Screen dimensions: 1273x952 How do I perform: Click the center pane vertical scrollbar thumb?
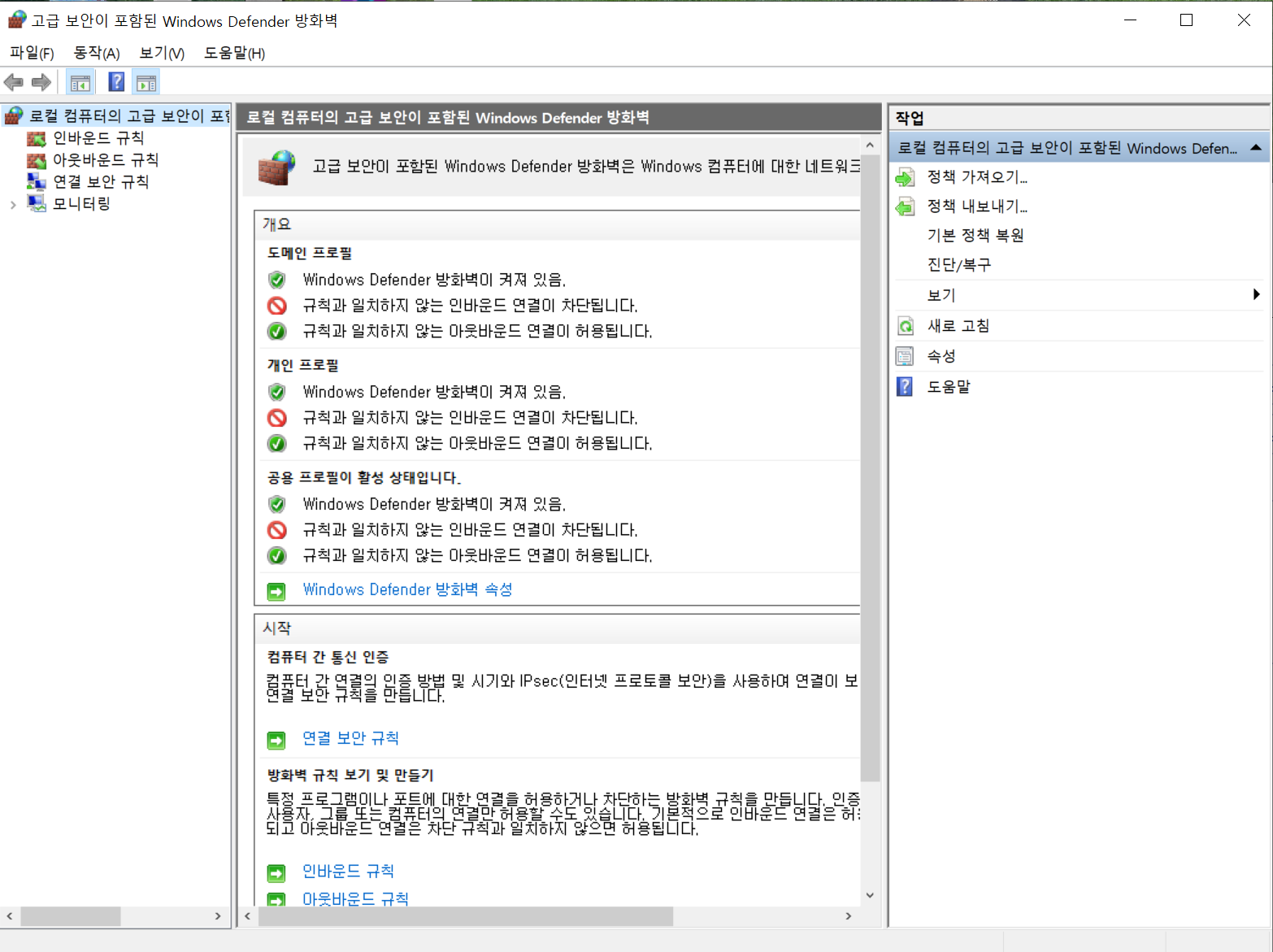coord(870,467)
